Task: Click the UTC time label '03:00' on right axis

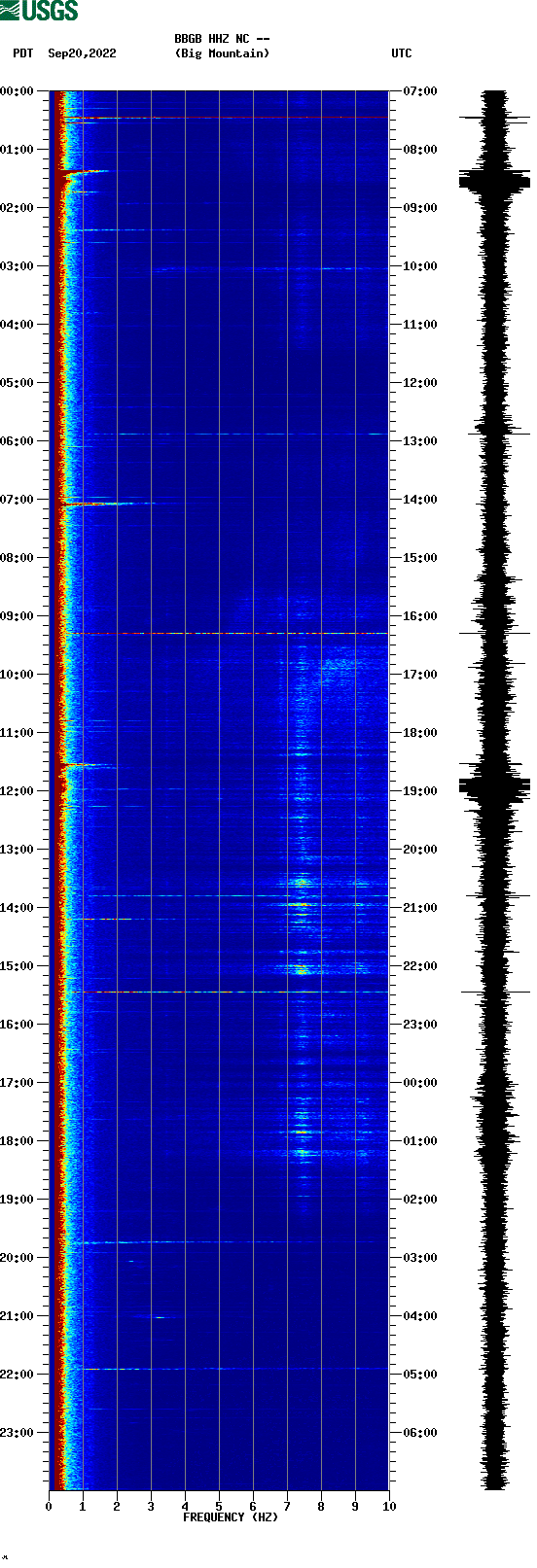Action: click(x=420, y=1258)
